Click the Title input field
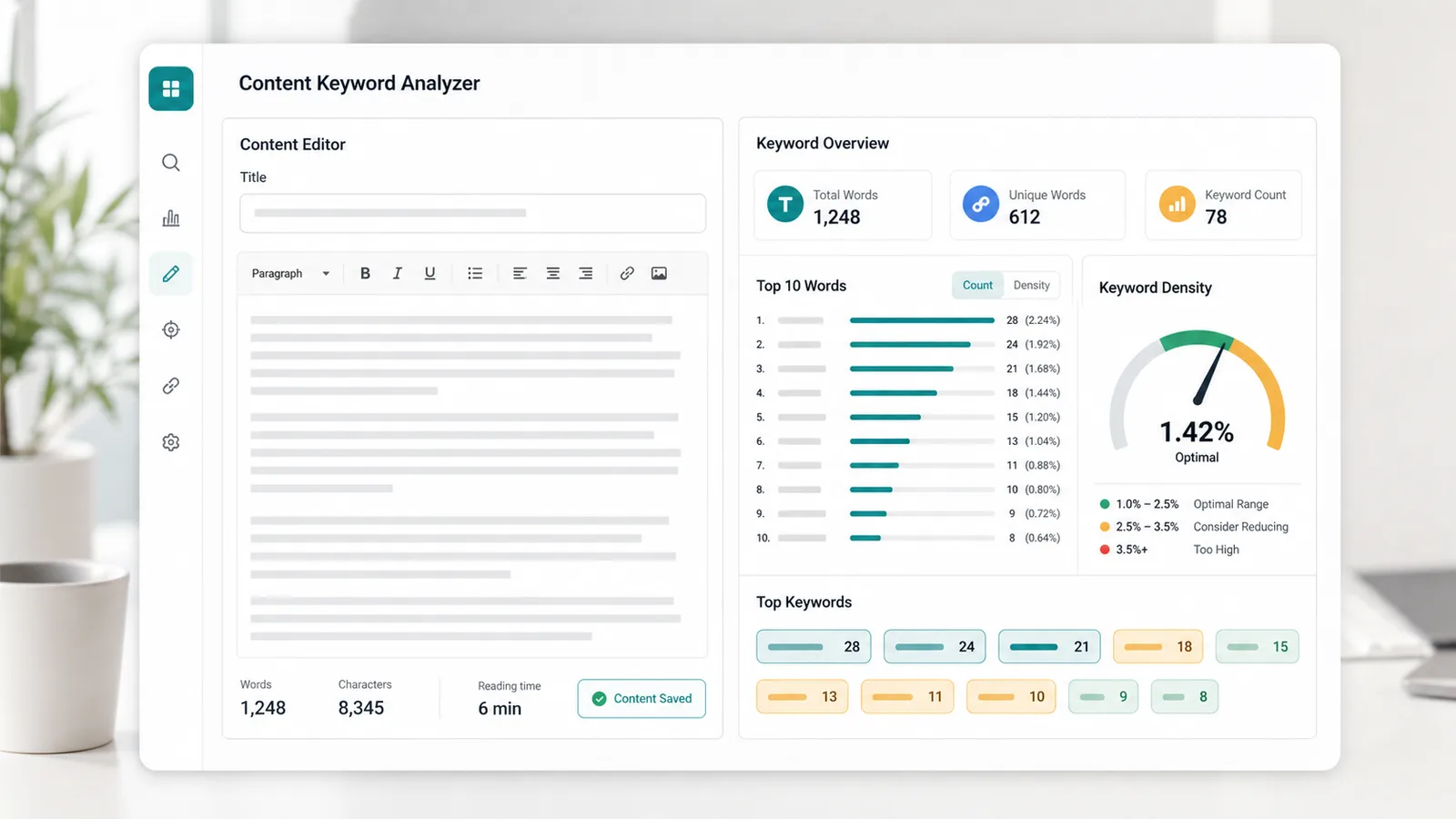 click(x=472, y=213)
